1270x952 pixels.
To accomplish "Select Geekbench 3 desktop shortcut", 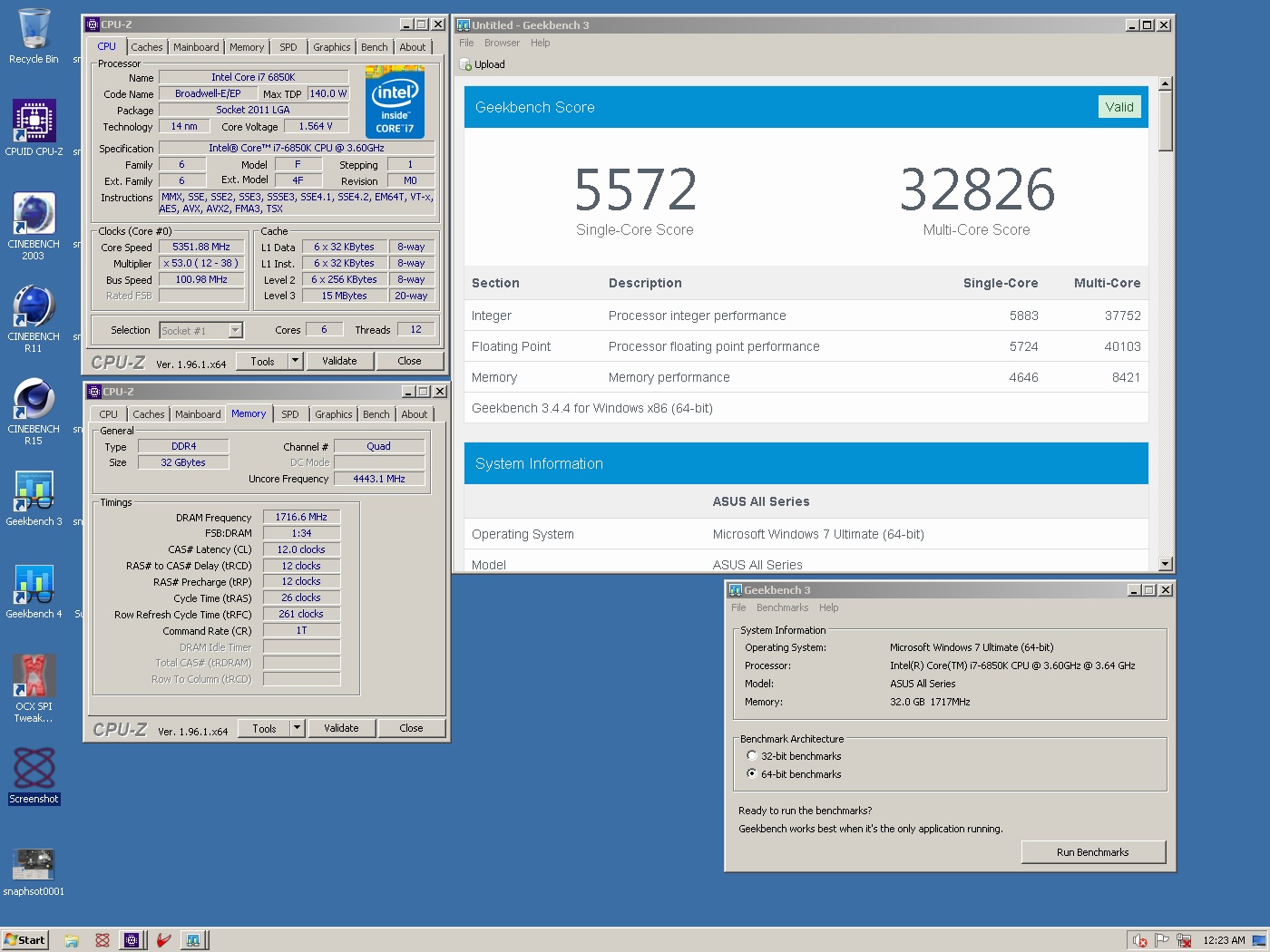I will [x=34, y=498].
